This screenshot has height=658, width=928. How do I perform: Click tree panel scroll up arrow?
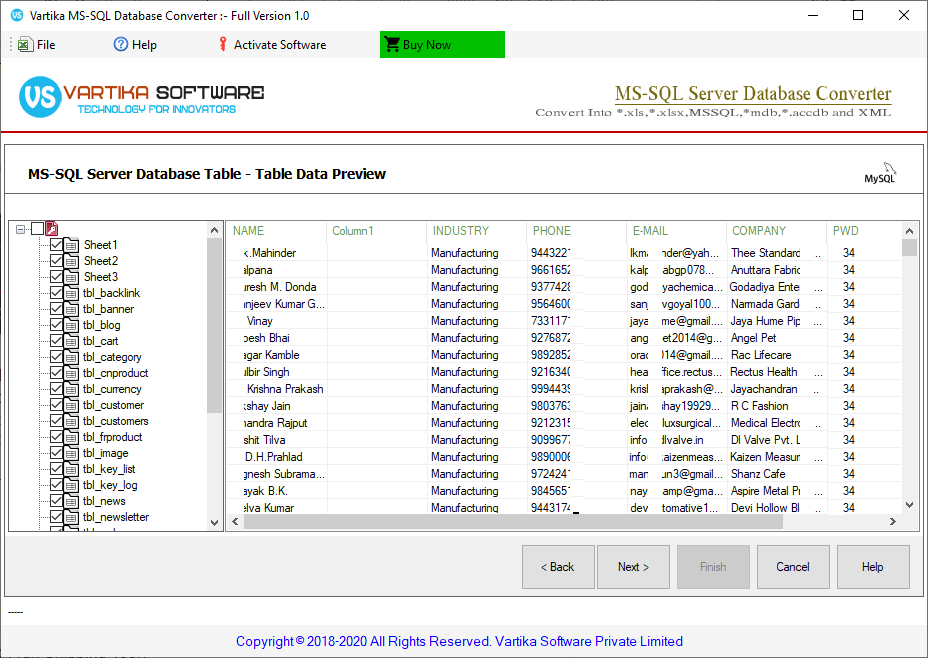[214, 230]
